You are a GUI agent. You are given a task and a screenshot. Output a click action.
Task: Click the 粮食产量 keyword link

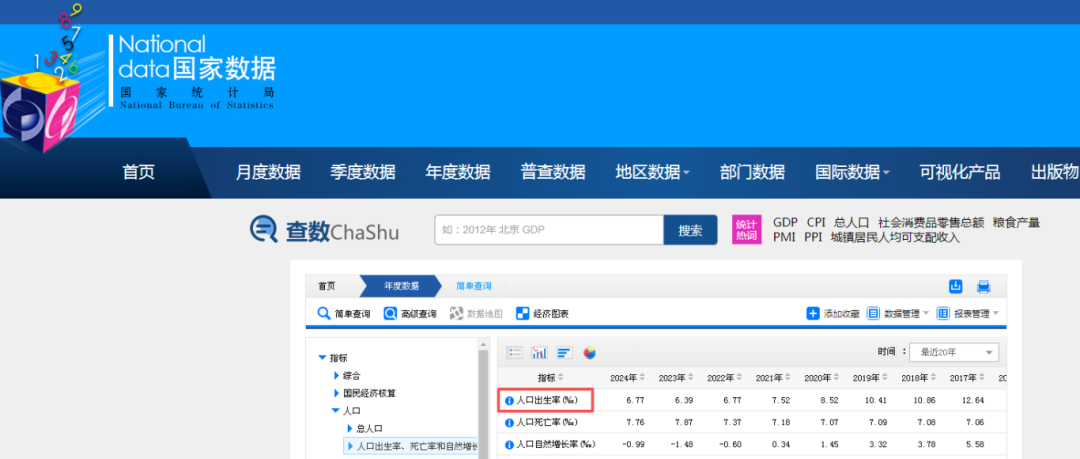(1017, 223)
